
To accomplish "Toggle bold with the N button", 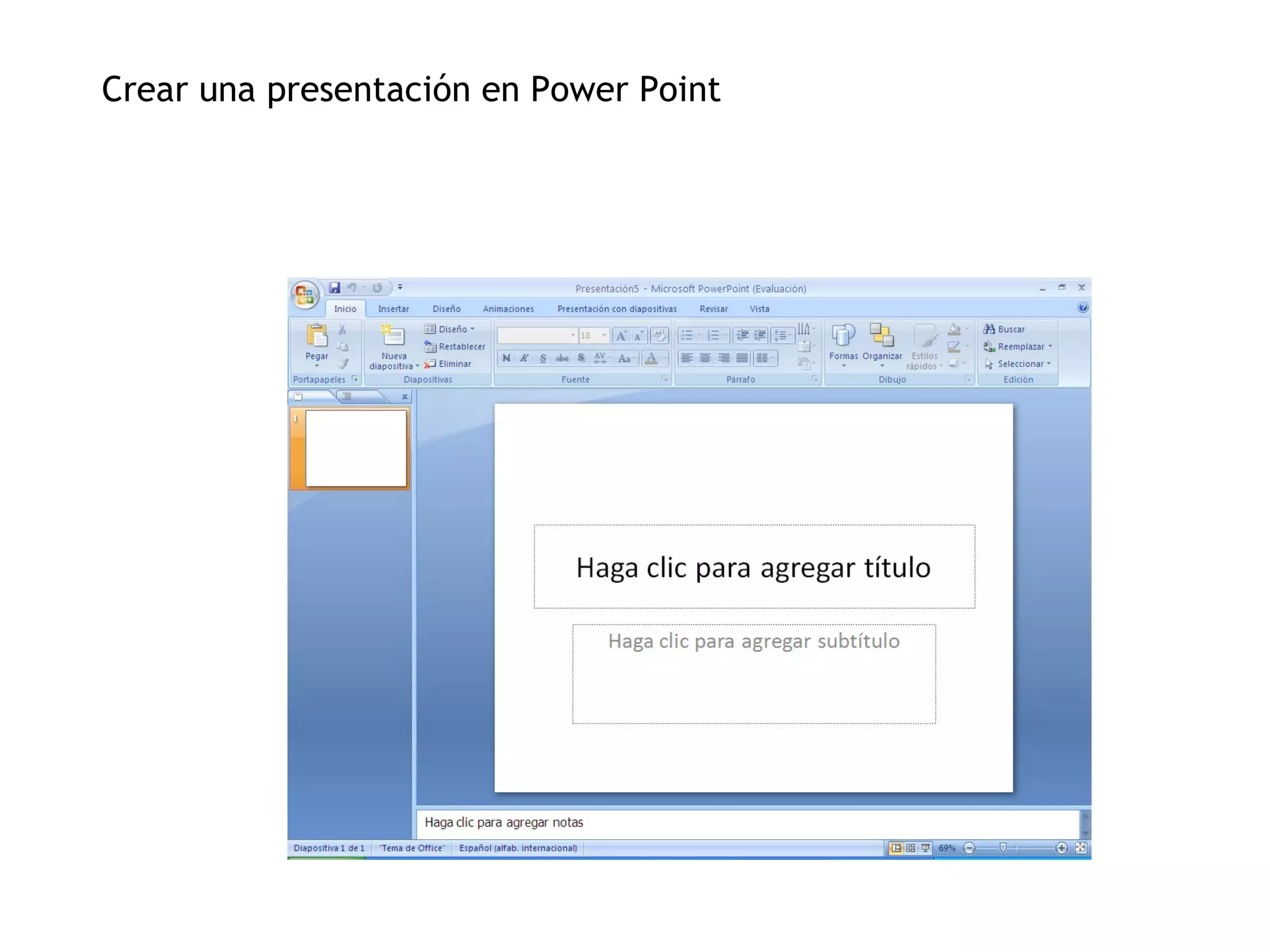I will click(506, 358).
